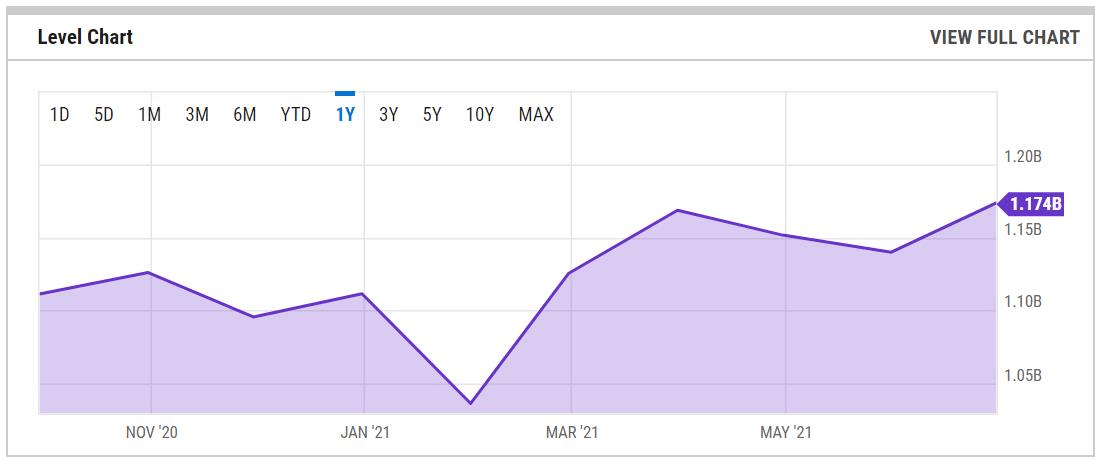
Task: Click the MAY '21 axis label
Action: tap(786, 432)
